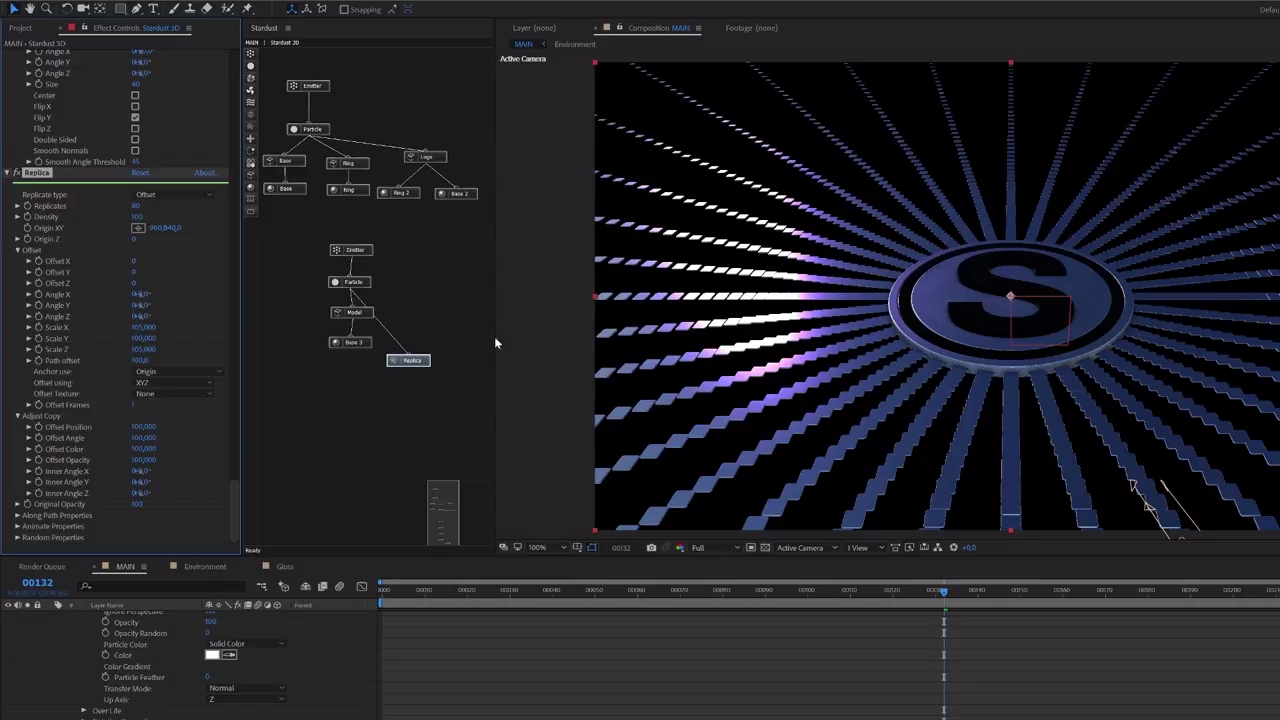1280x720 pixels.
Task: Select the Logo model node
Action: click(426, 157)
